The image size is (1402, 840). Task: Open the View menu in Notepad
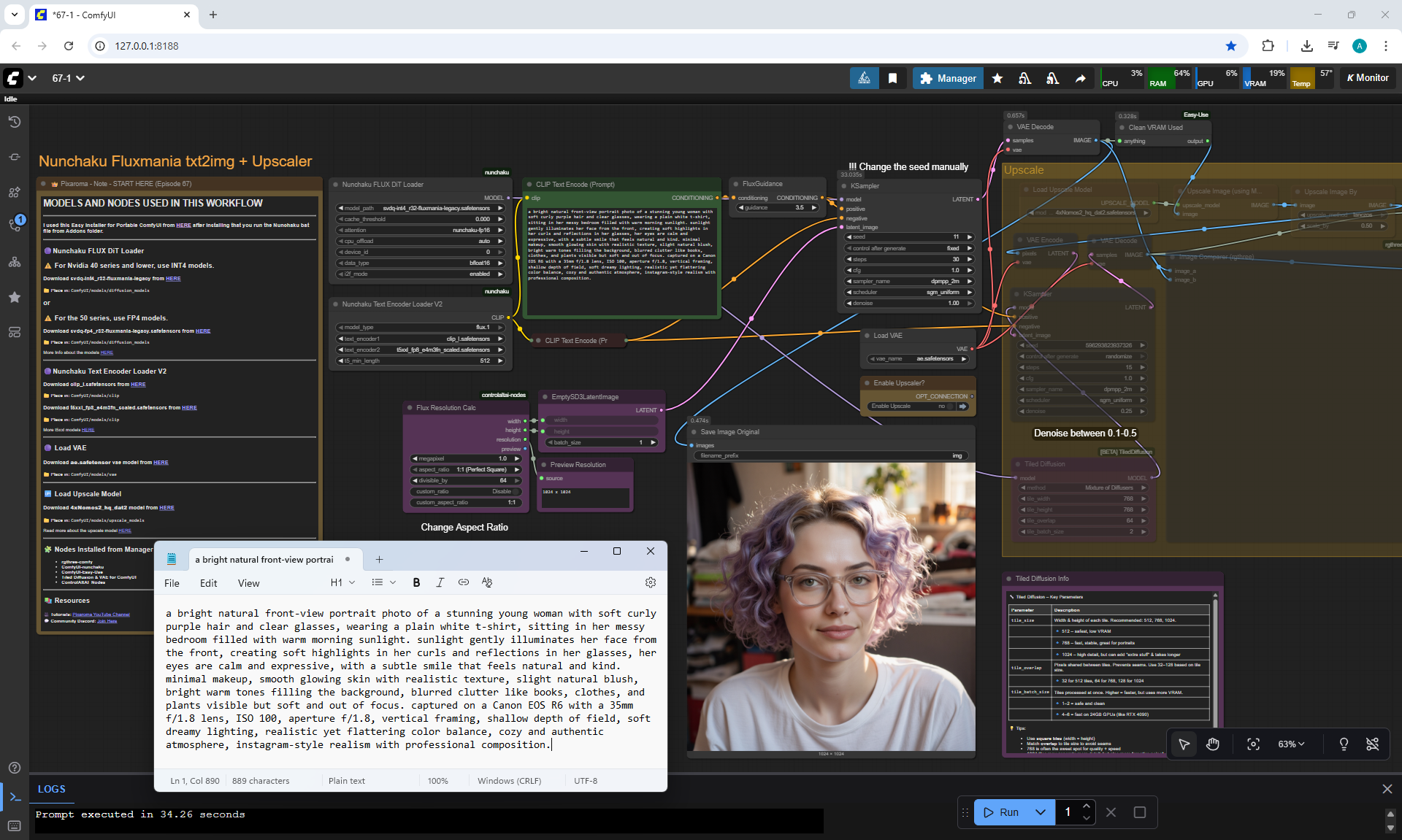pos(248,583)
